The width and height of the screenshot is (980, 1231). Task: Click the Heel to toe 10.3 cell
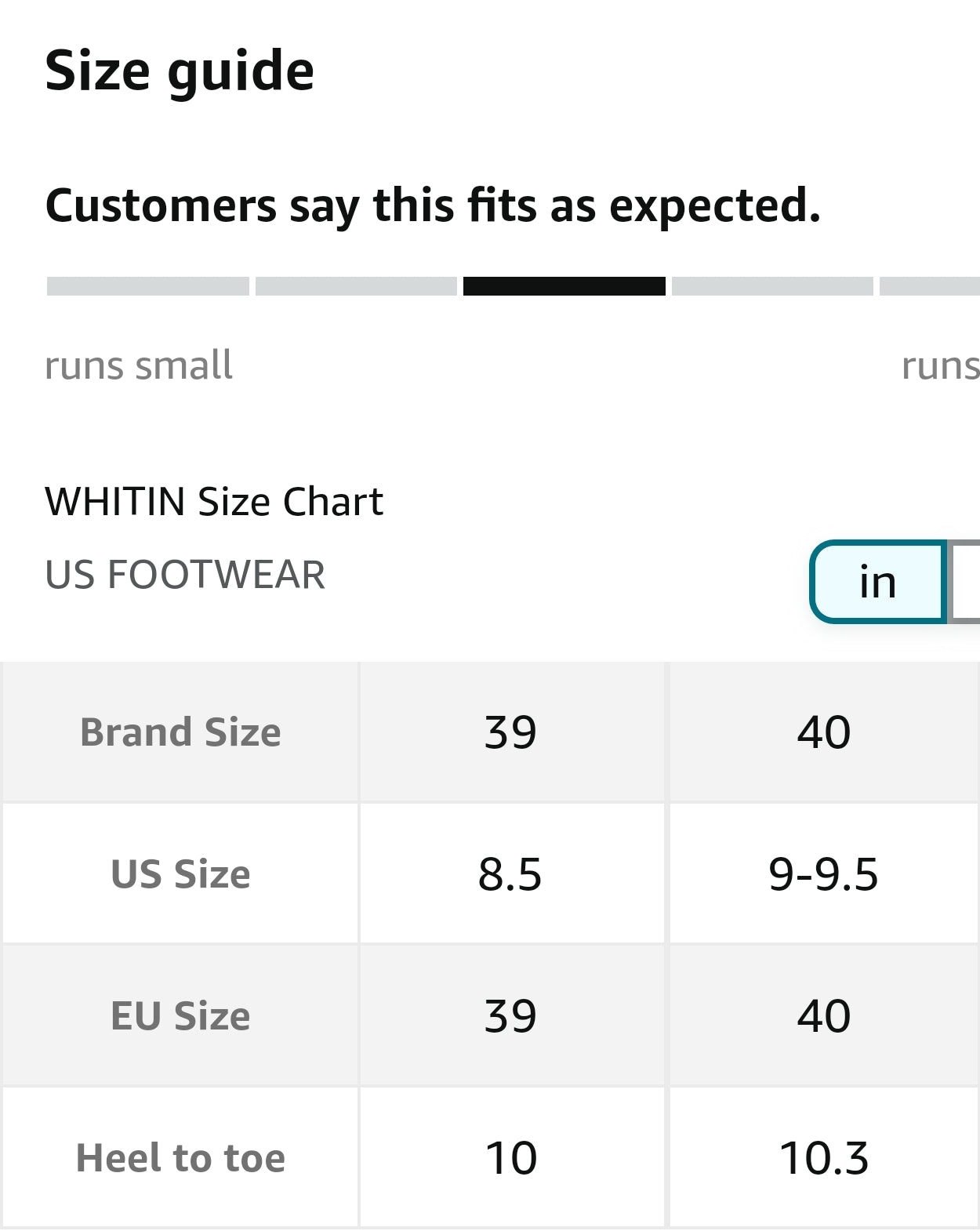pyautogui.click(x=823, y=1158)
